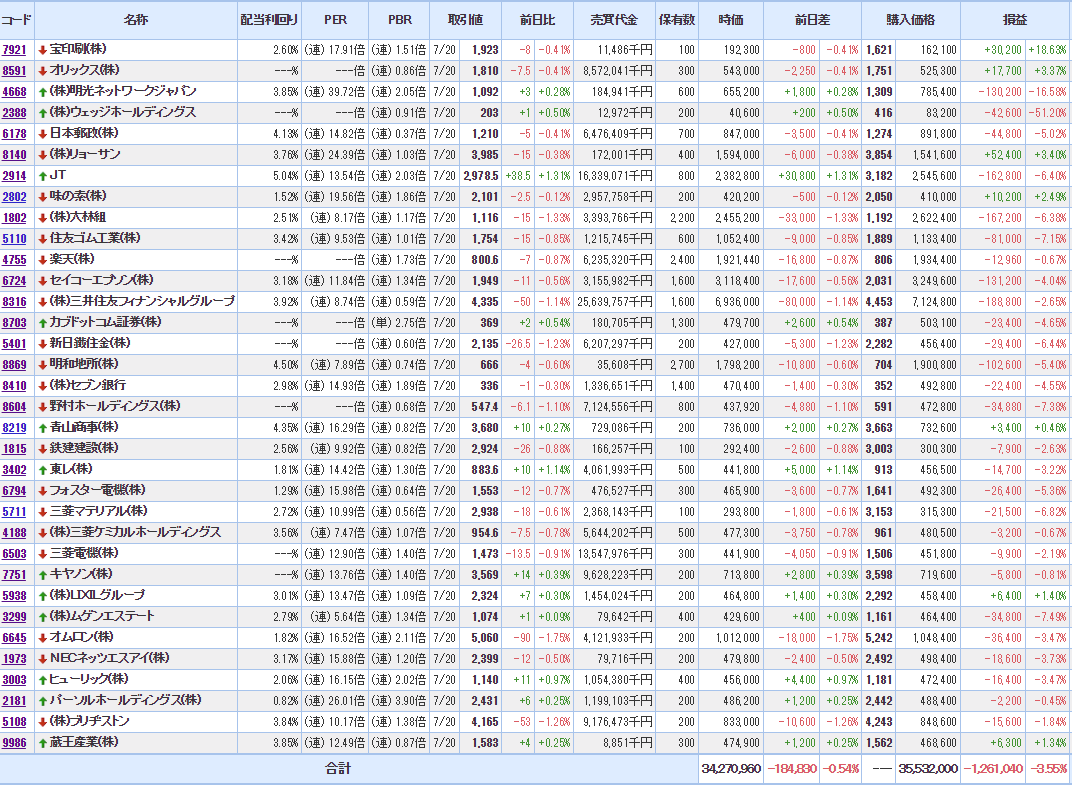1072x786 pixels.
Task: Click the down arrow next to 楽天(株)
Action: [42, 260]
